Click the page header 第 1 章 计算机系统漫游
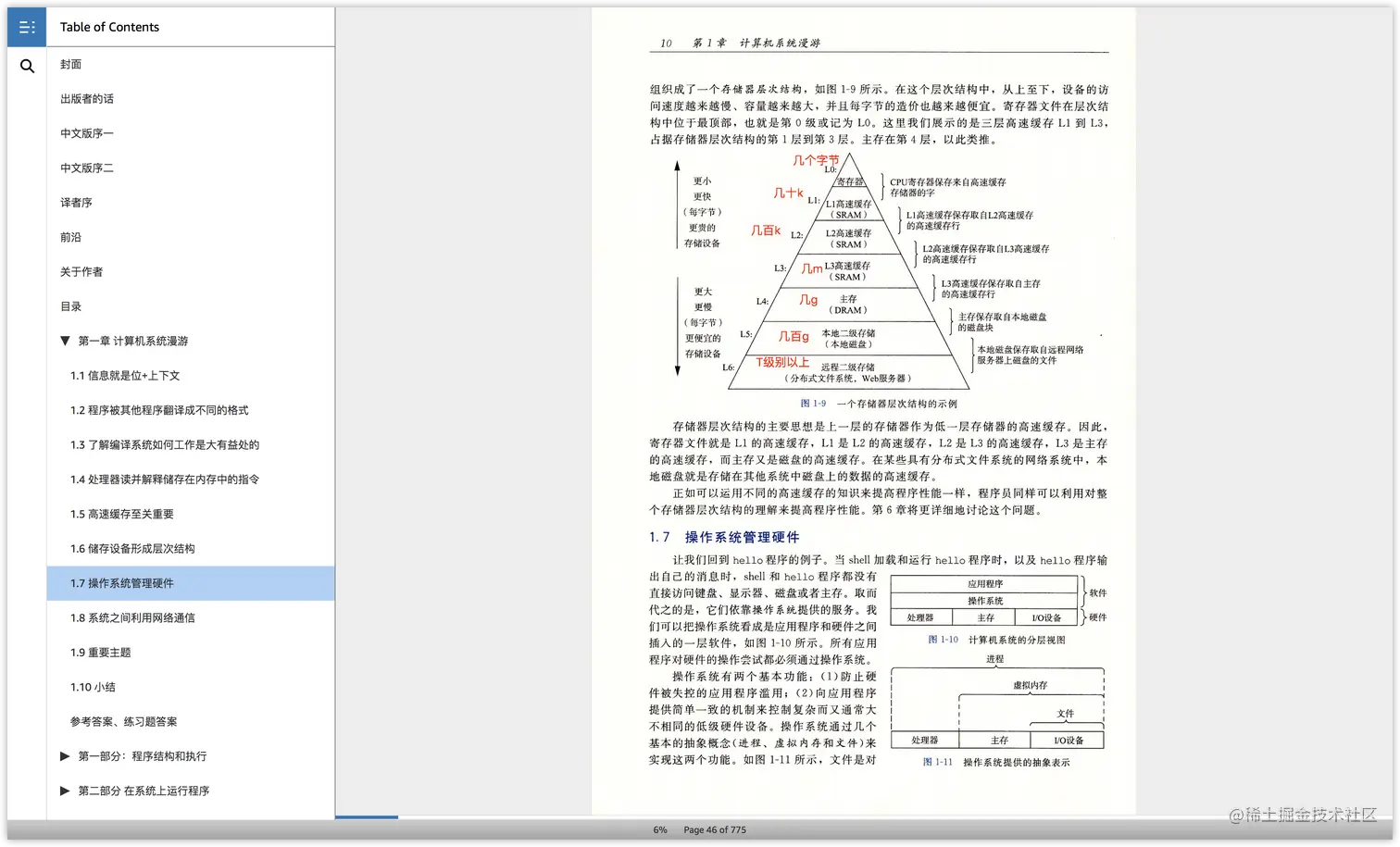This screenshot has height=847, width=1400. pyautogui.click(x=756, y=43)
